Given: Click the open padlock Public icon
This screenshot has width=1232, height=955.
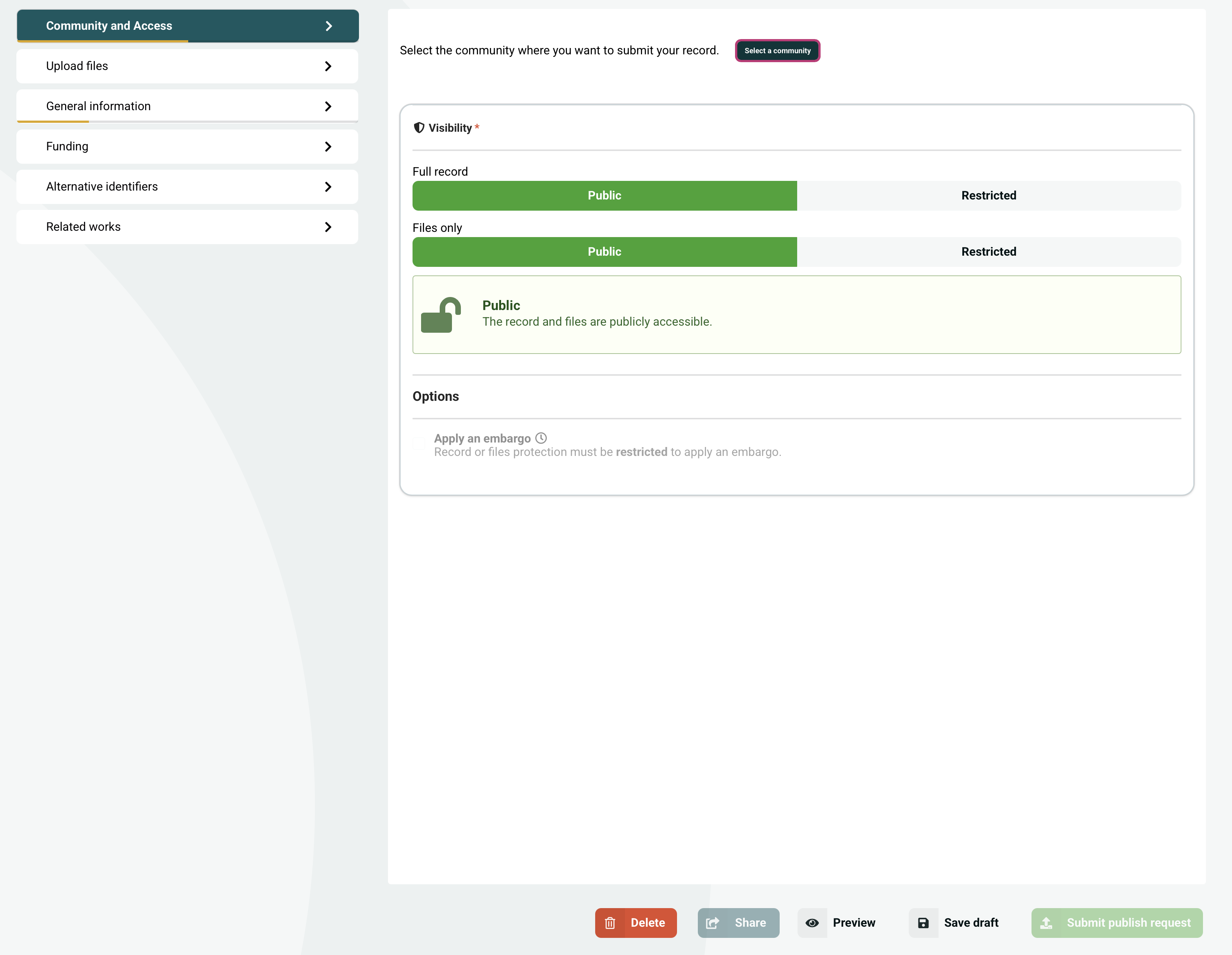Looking at the screenshot, I should pos(441,315).
